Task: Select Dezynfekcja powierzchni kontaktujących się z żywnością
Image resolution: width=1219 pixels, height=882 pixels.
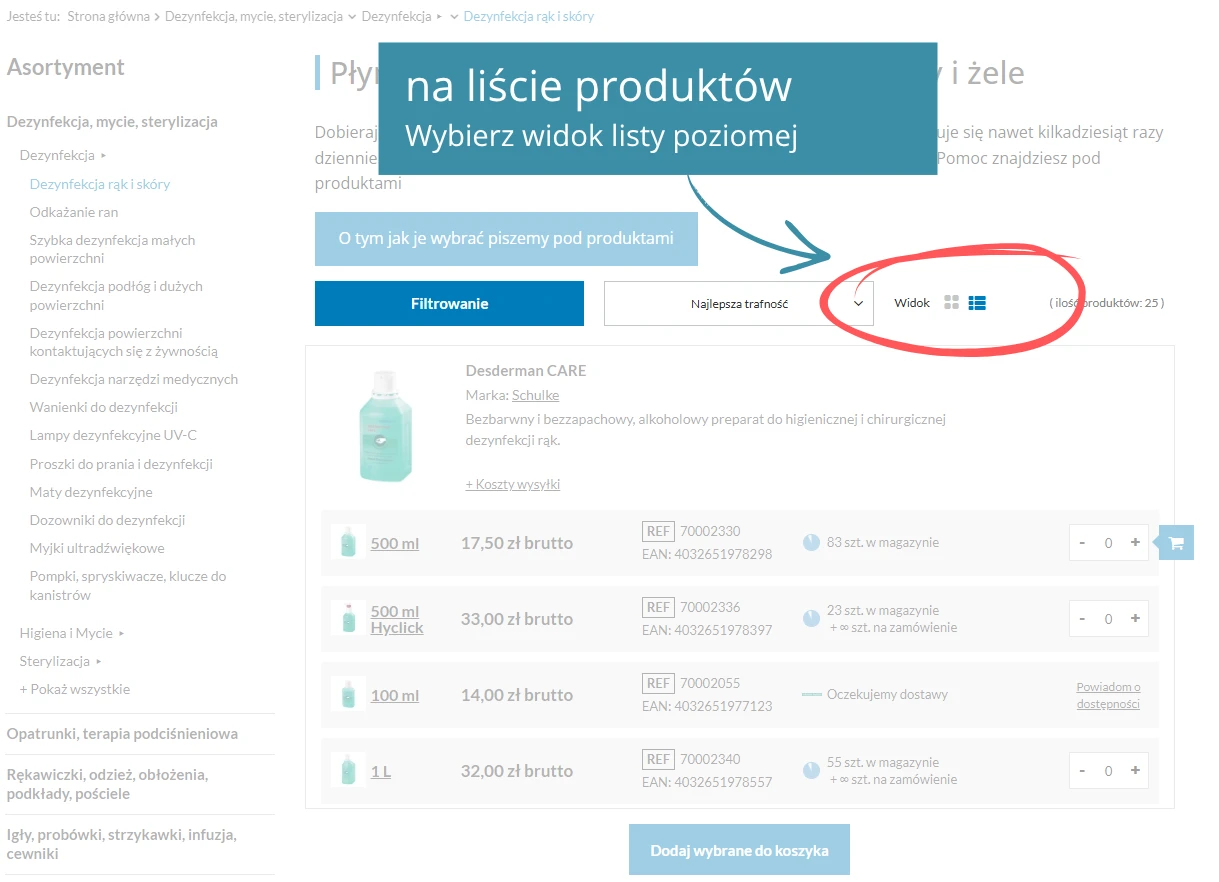Action: 124,342
